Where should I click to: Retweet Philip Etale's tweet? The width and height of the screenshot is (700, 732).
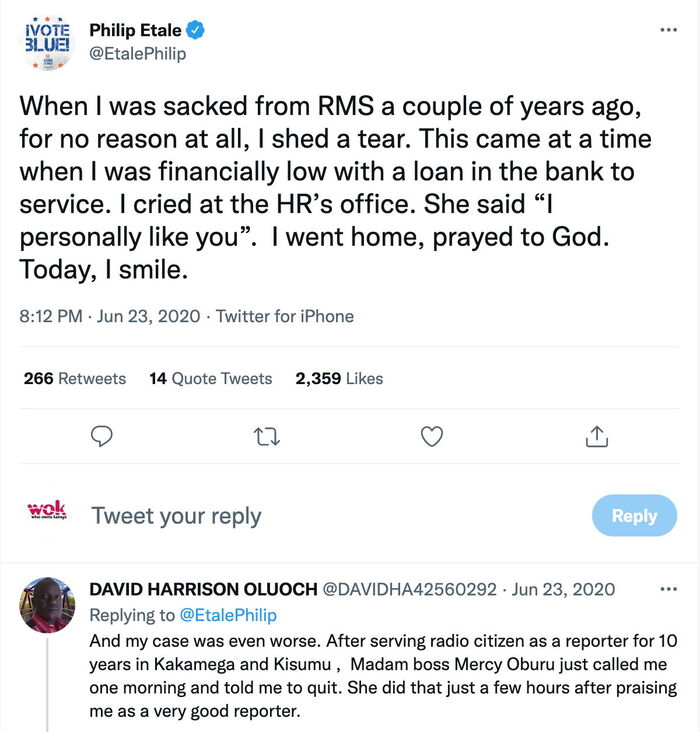point(266,436)
